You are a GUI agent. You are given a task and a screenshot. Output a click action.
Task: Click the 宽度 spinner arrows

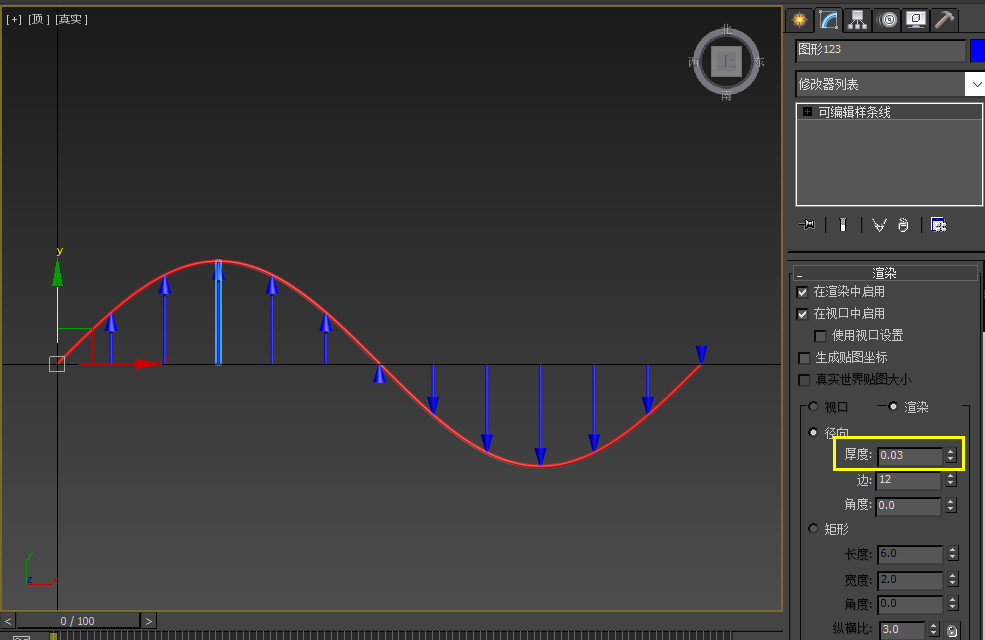[x=953, y=579]
